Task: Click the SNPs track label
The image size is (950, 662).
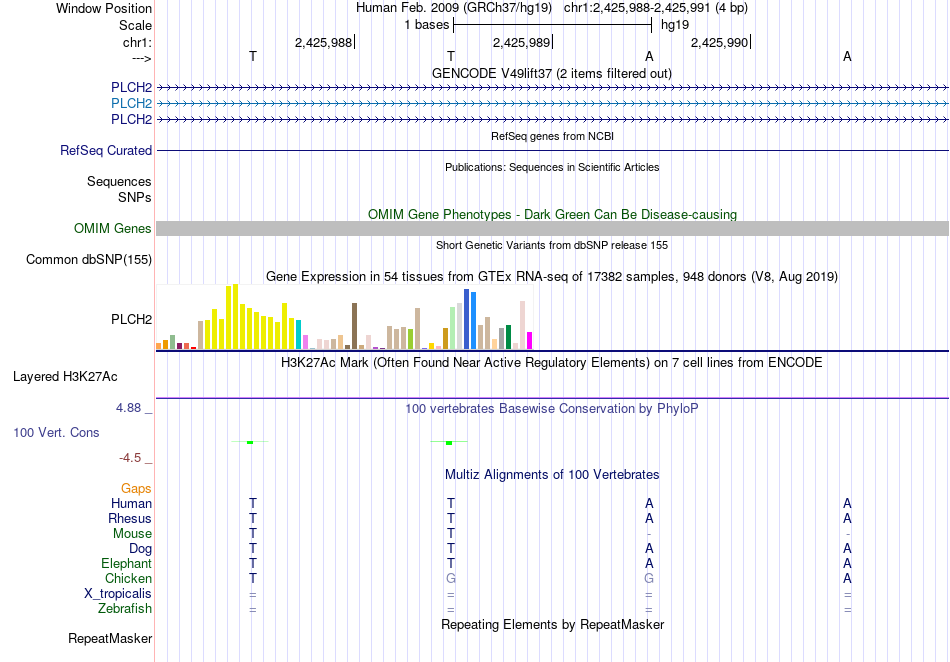Action: click(135, 197)
